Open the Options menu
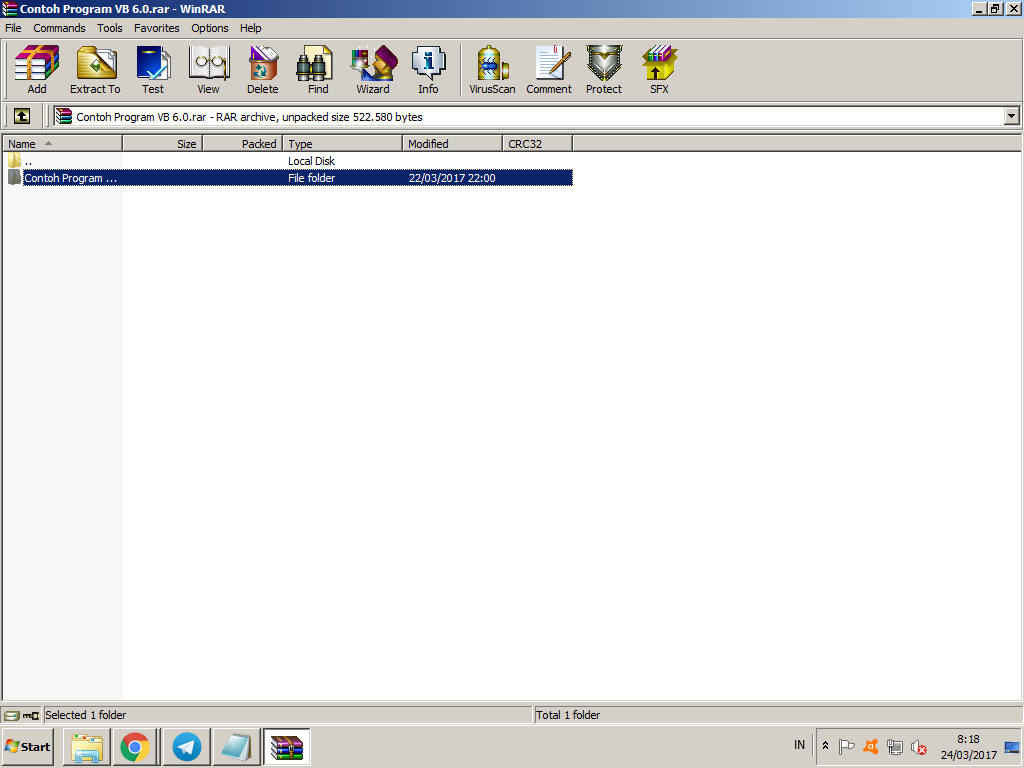1024x768 pixels. [209, 28]
